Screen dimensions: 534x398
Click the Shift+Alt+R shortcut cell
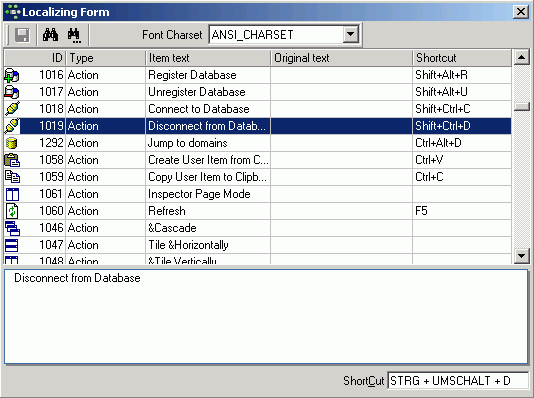pyautogui.click(x=462, y=75)
